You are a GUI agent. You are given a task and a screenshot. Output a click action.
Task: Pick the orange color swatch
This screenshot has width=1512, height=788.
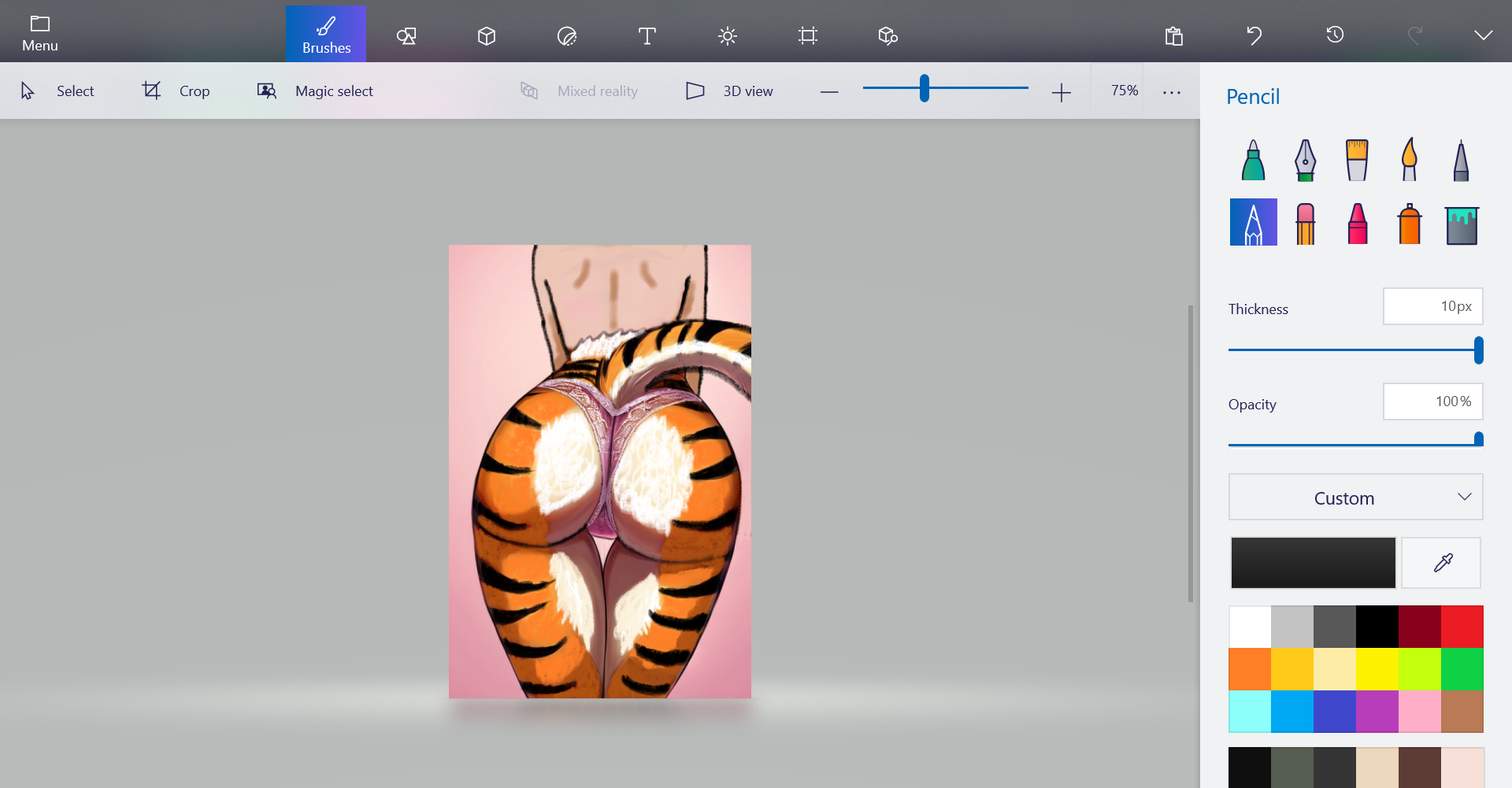point(1250,669)
